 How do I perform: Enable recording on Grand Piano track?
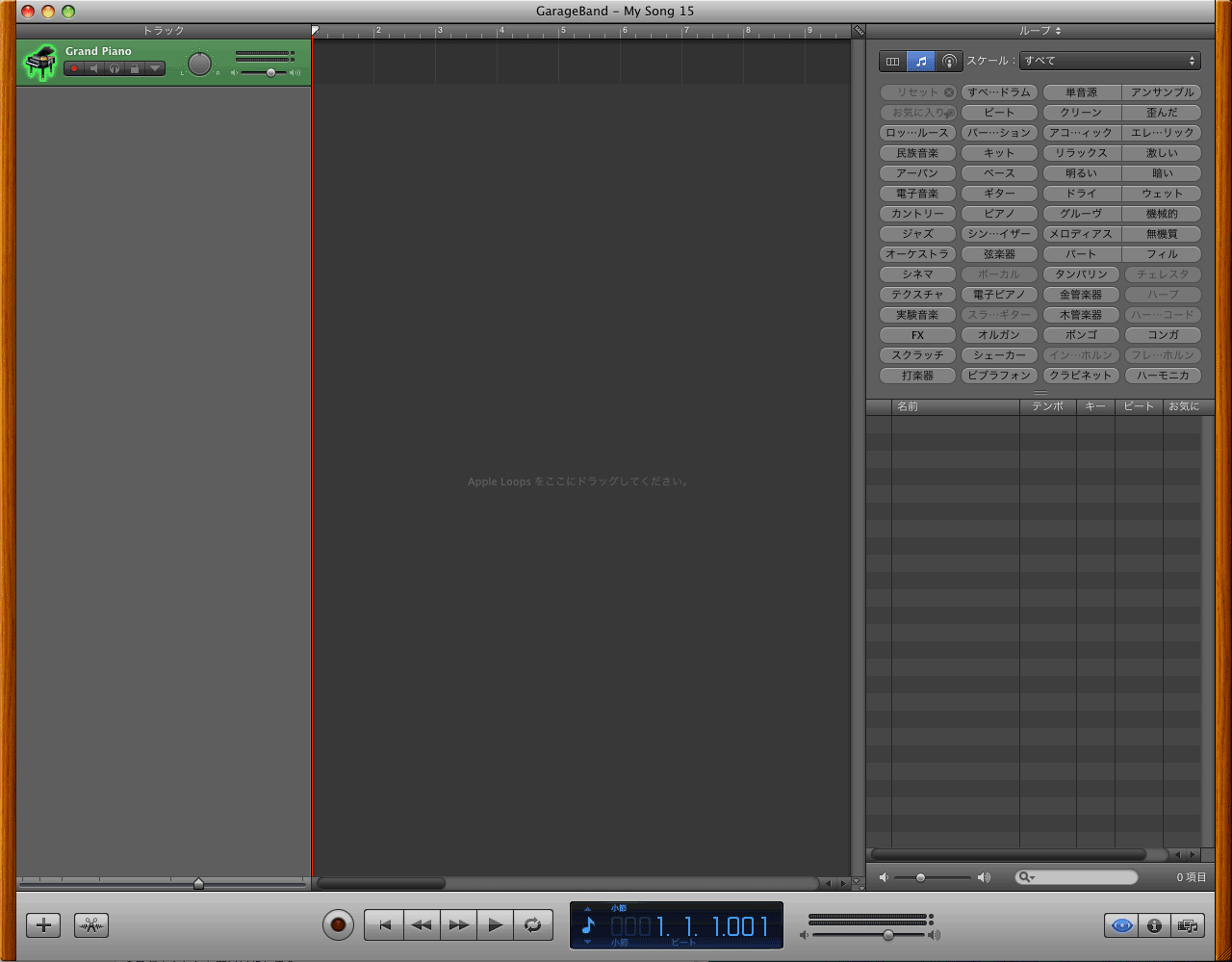pos(74,69)
